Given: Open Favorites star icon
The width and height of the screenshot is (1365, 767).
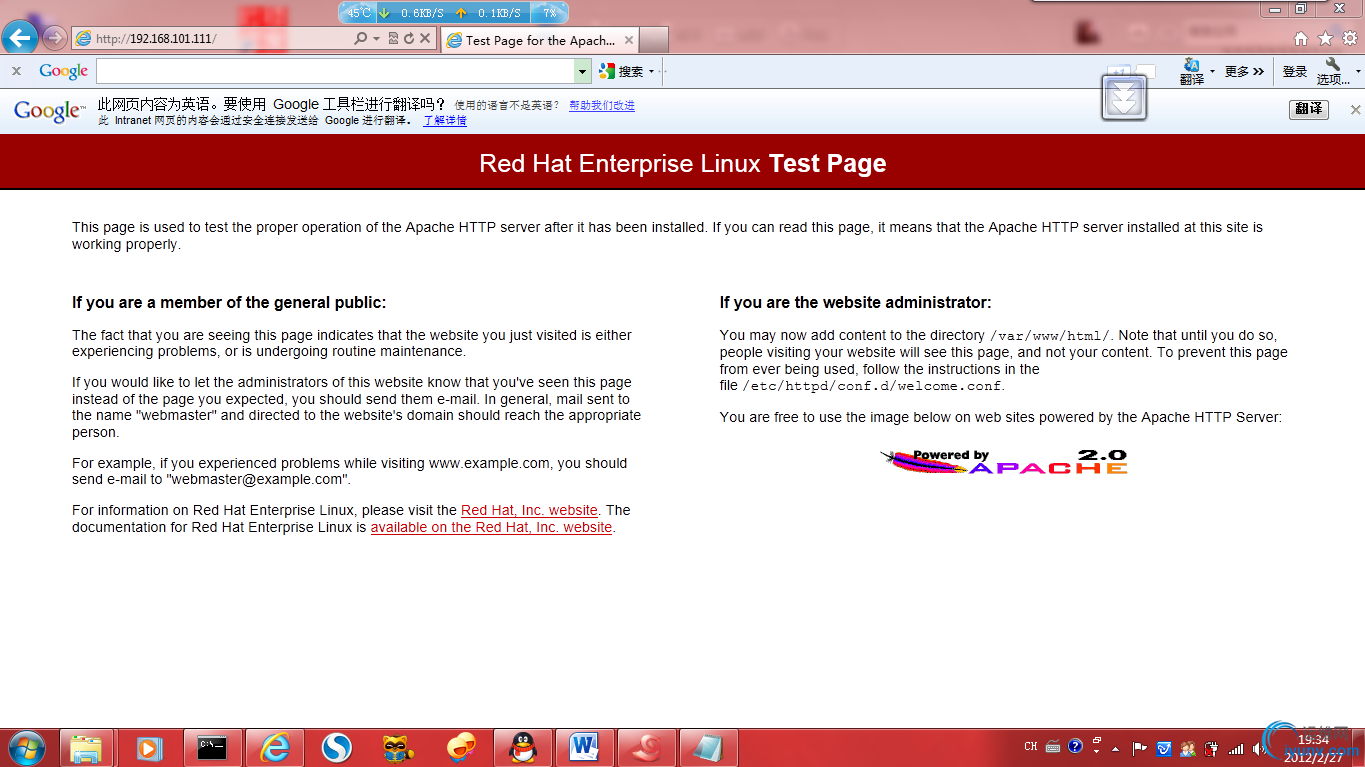Looking at the screenshot, I should [x=1325, y=38].
